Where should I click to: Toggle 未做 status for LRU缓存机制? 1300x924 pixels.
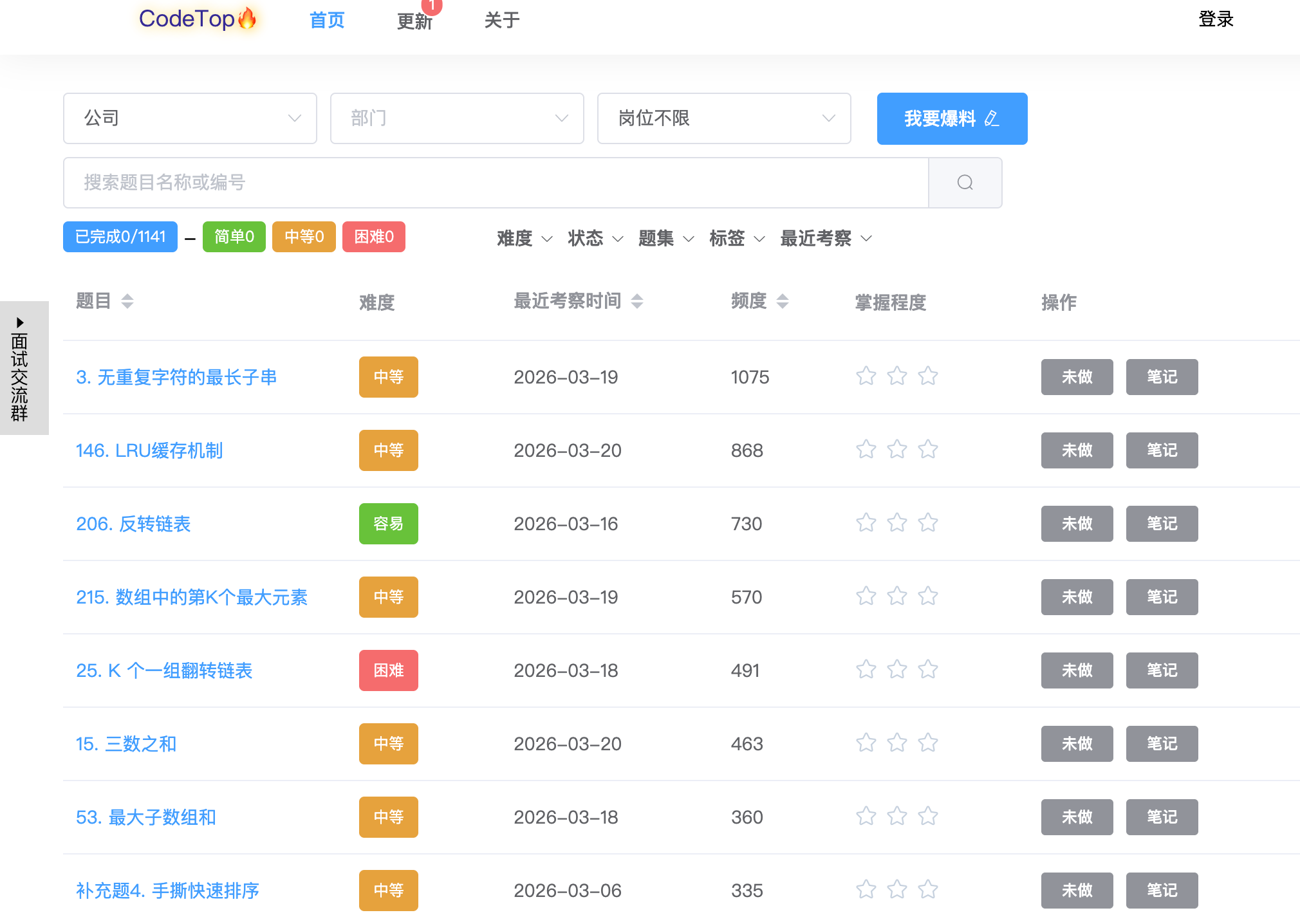tap(1077, 450)
